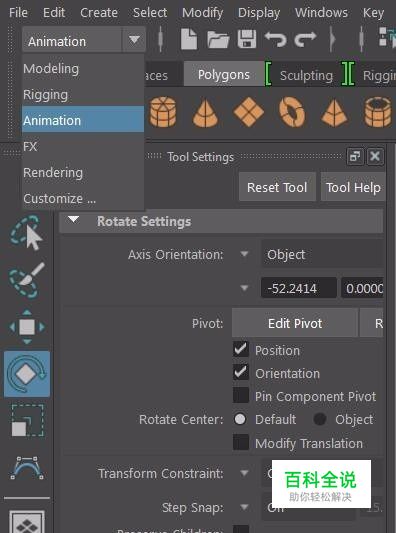This screenshot has width=396, height=533.
Task: Choose Rendering from menu set list
Action: 53,173
